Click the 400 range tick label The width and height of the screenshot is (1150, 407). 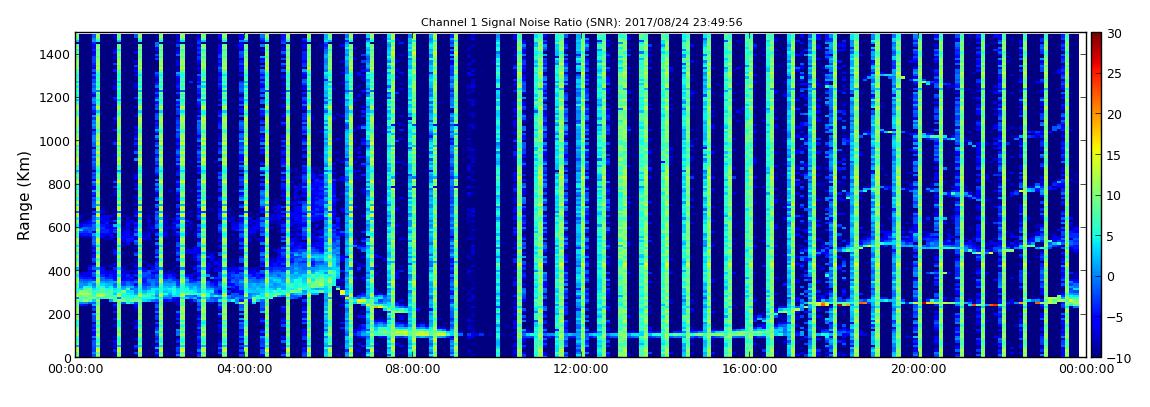point(59,271)
